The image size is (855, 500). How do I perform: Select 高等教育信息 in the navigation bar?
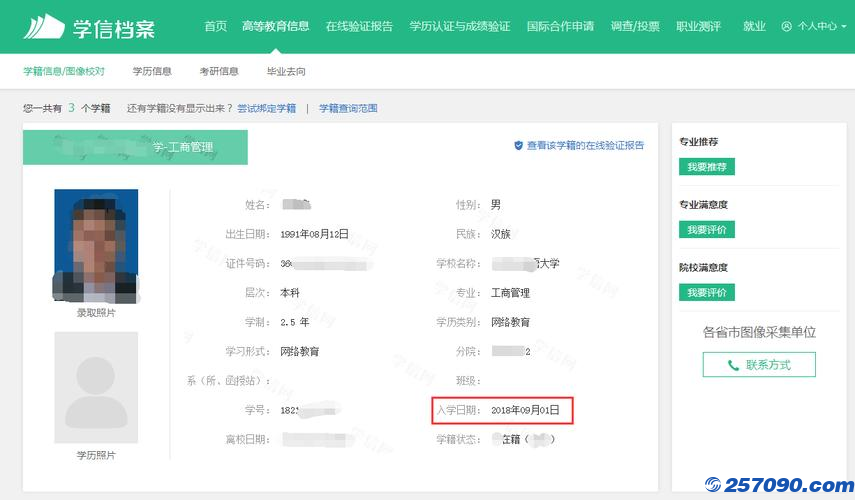[275, 27]
